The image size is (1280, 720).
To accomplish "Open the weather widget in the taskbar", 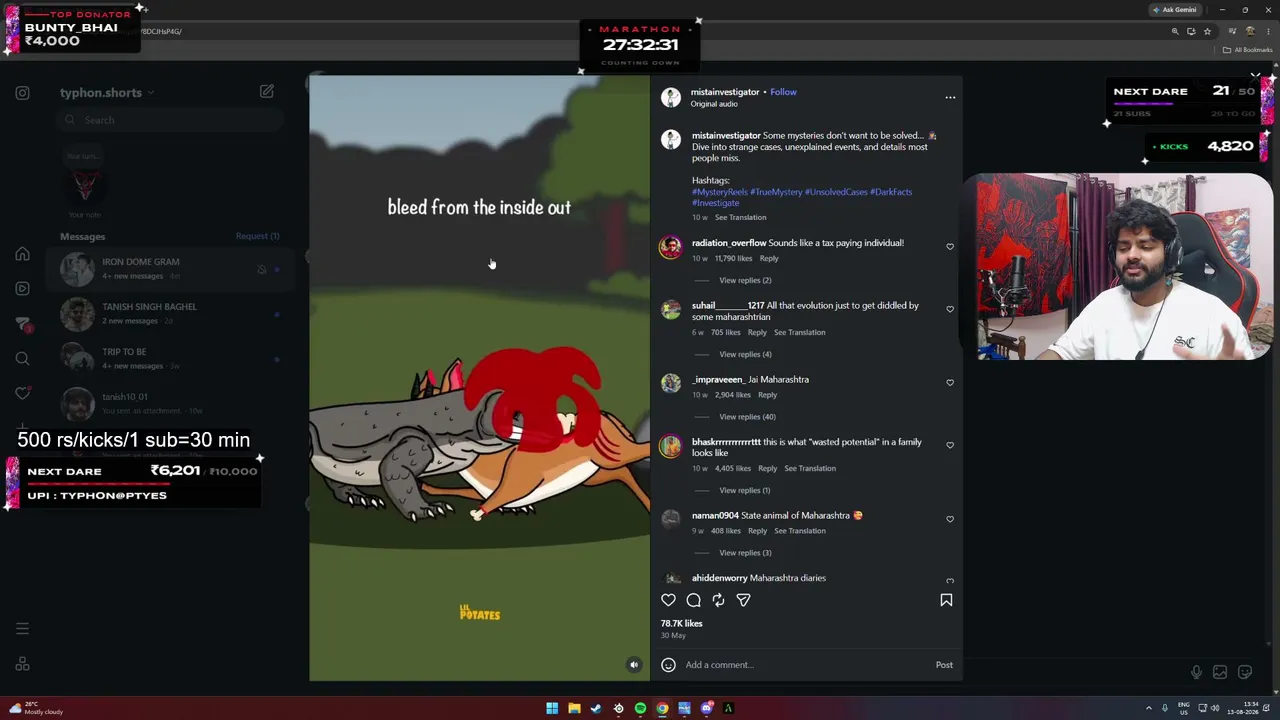I will click(x=34, y=708).
